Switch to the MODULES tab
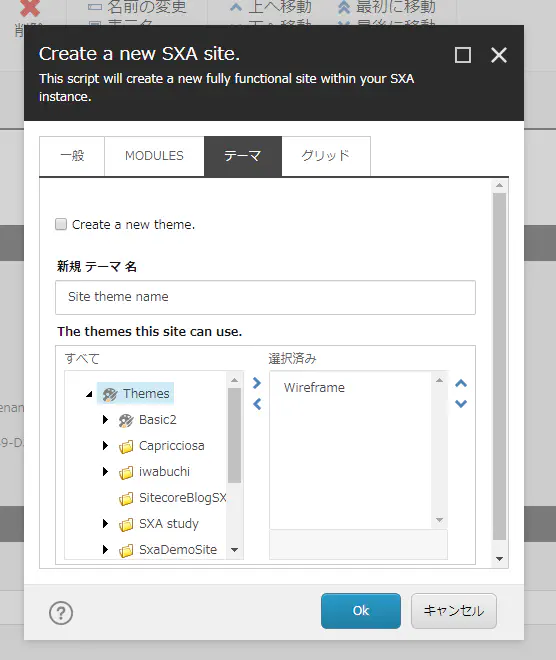556x660 pixels. click(x=154, y=156)
